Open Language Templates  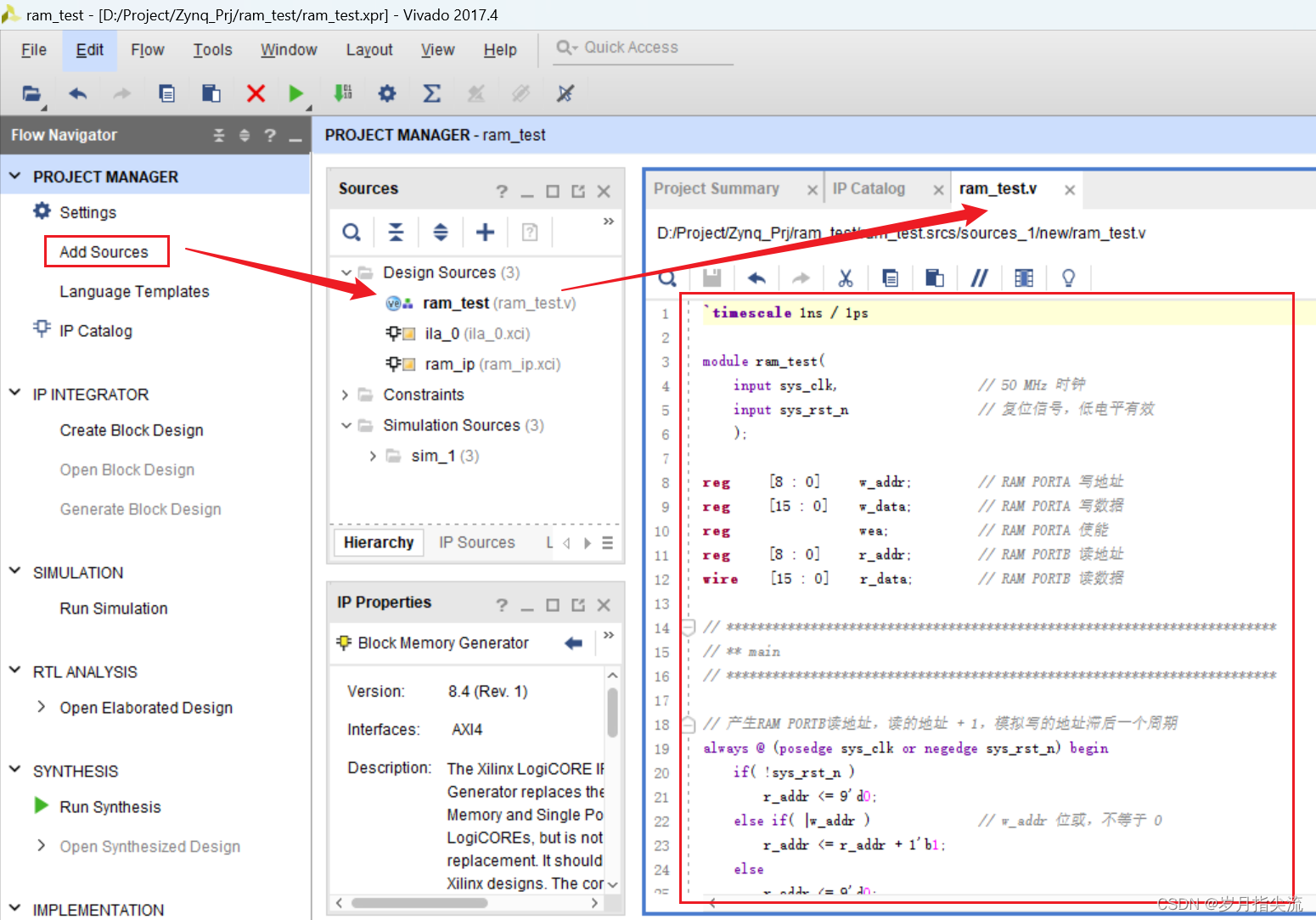point(134,292)
